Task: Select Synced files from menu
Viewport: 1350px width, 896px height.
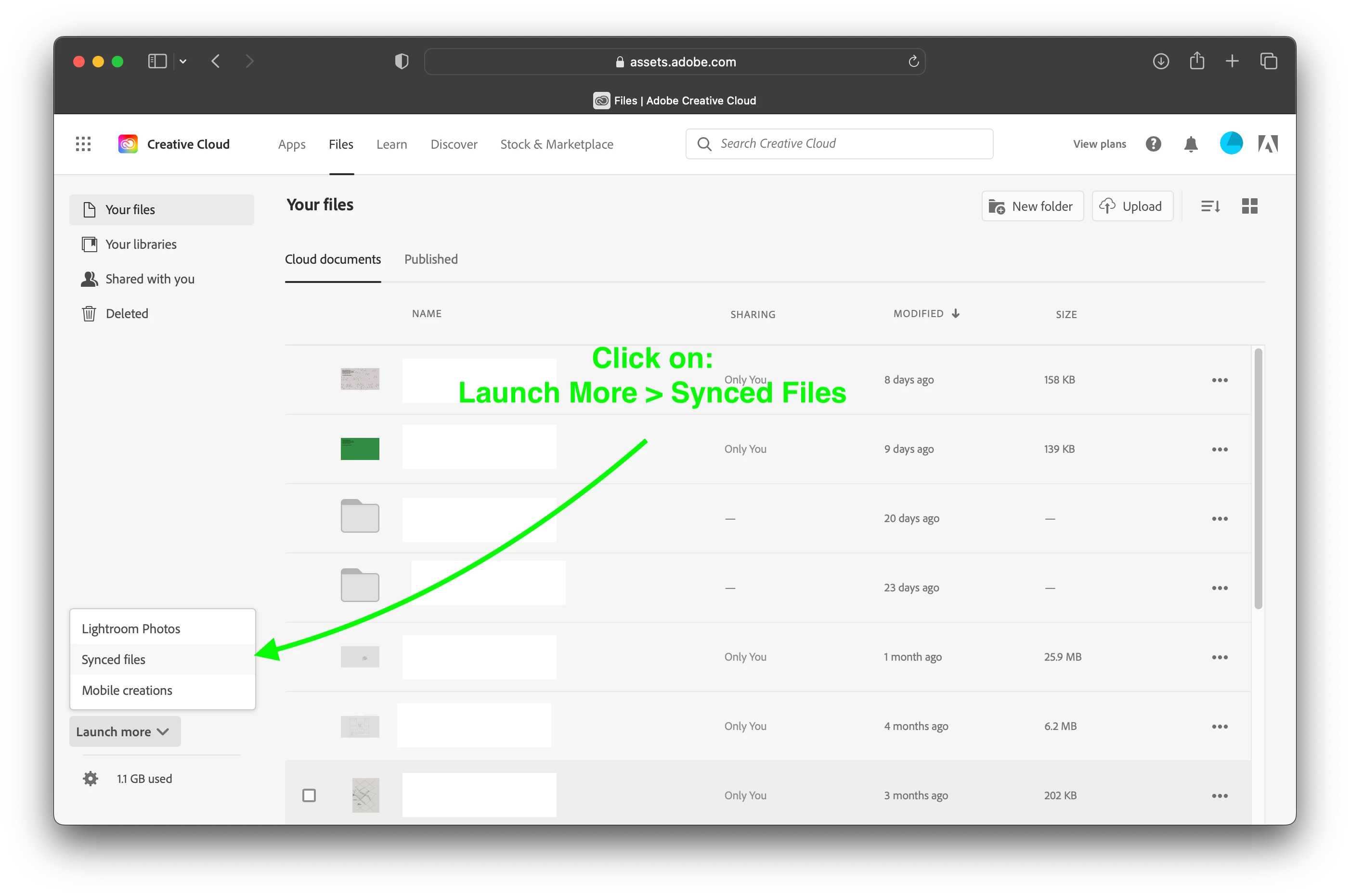Action: [114, 659]
